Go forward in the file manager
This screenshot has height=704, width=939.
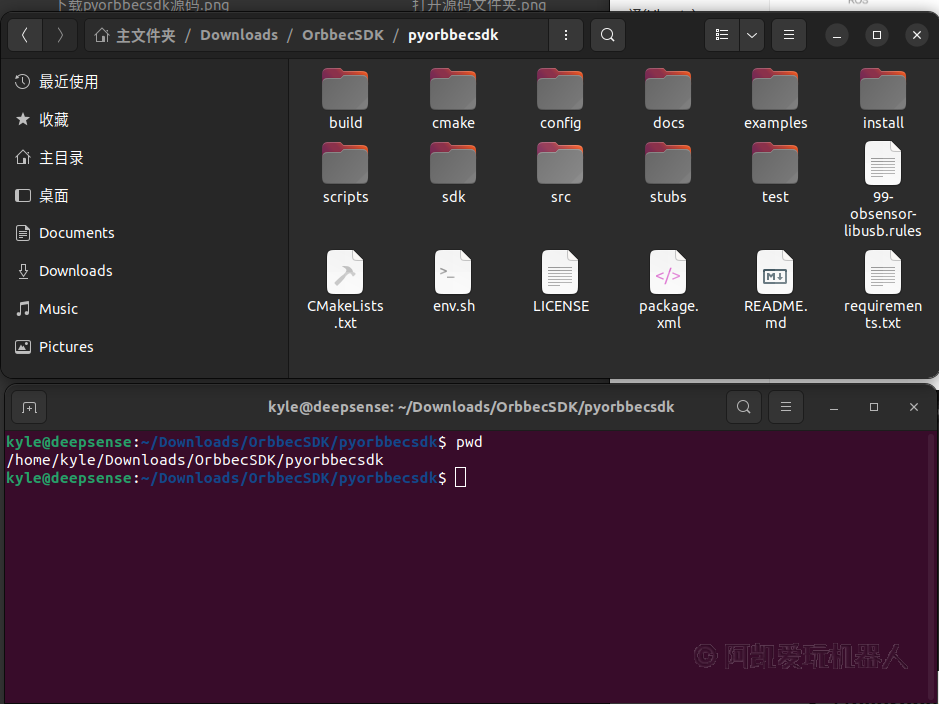click(x=60, y=35)
